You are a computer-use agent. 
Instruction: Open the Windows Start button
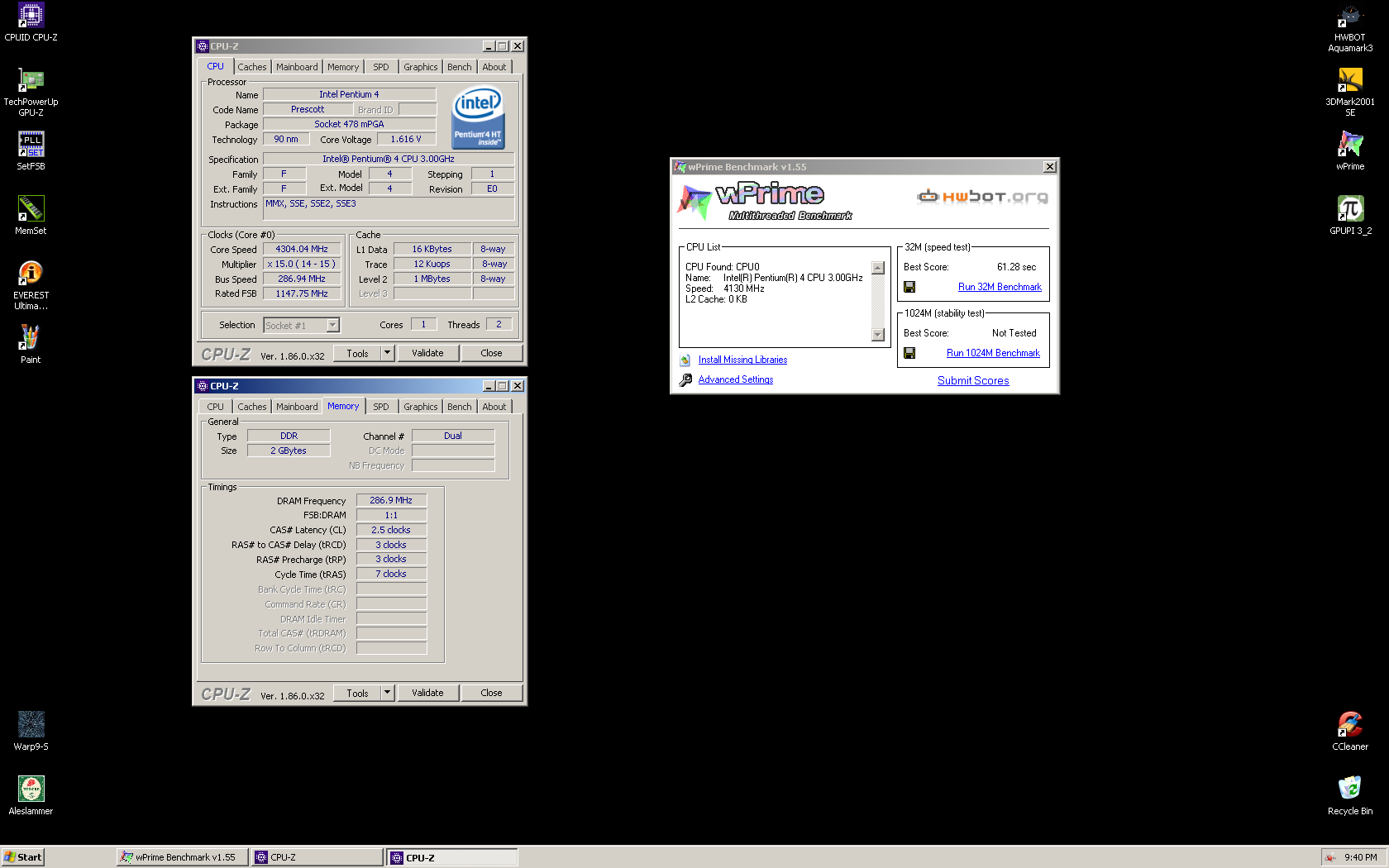[x=22, y=857]
